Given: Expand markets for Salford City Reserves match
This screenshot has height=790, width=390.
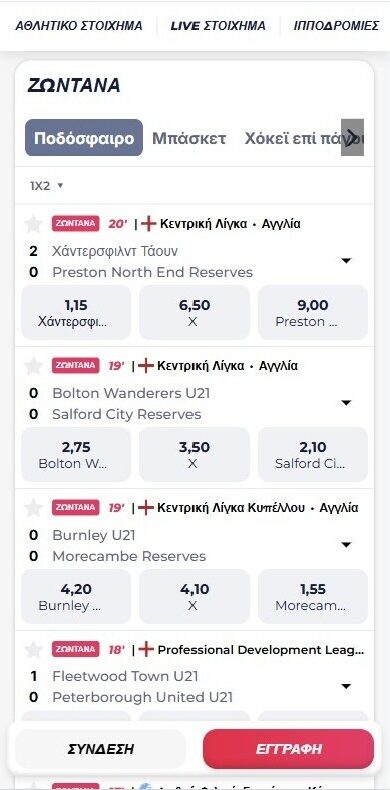Looking at the screenshot, I should pyautogui.click(x=346, y=403).
